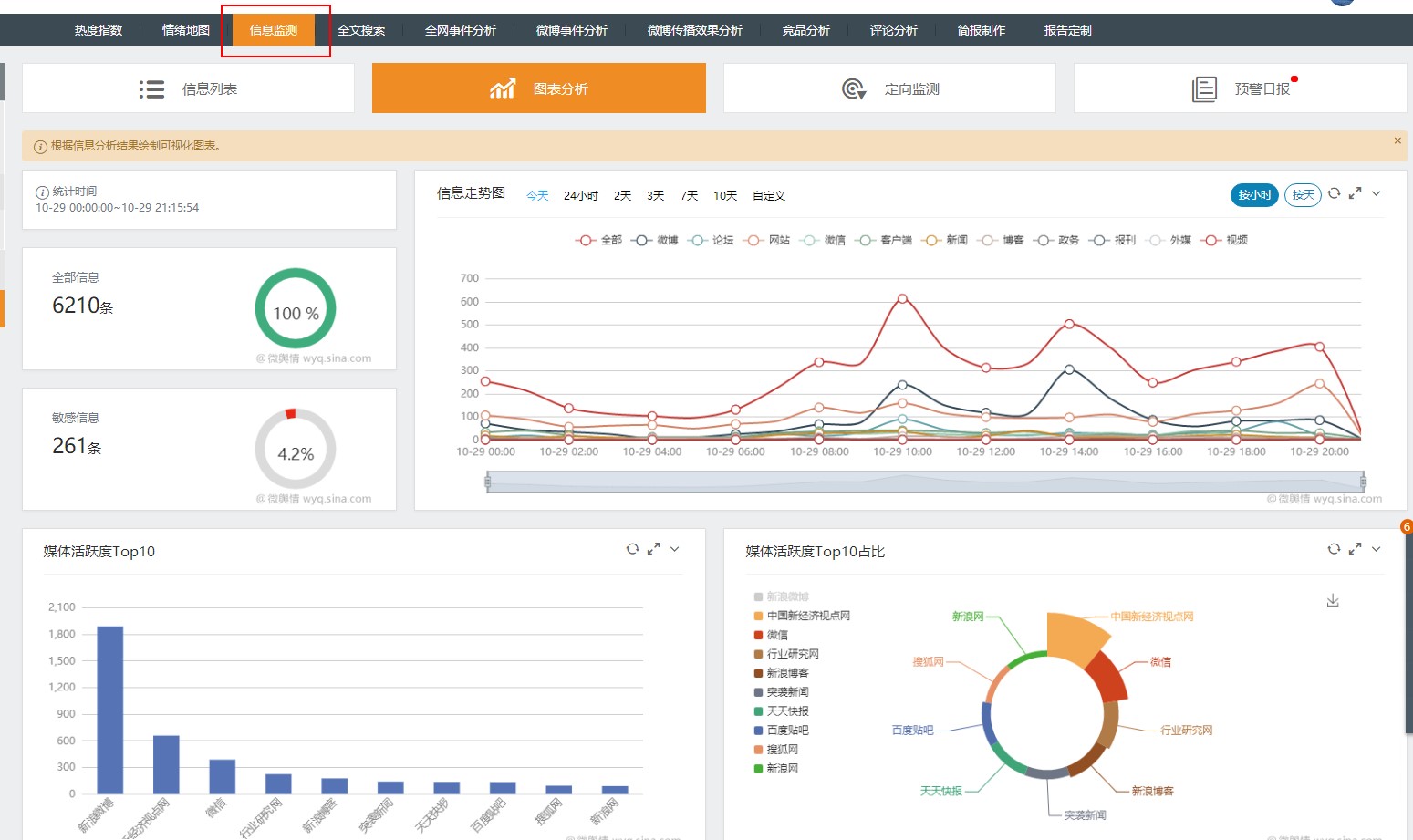Image resolution: width=1413 pixels, height=840 pixels.
Task: Refresh the 媒体活跃度Top10占比 donut chart
Action: click(1334, 549)
